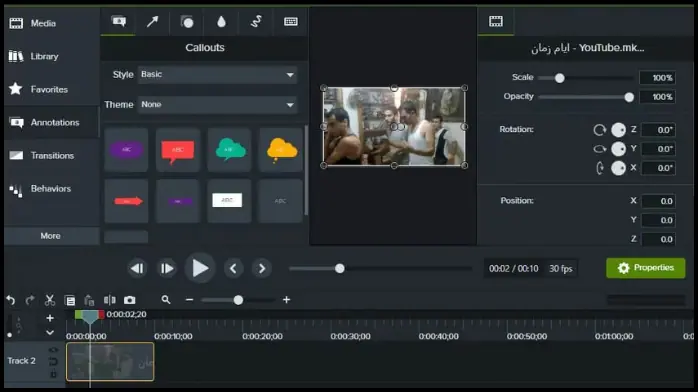
Task: Expand the track options chevron
Action: (50, 333)
